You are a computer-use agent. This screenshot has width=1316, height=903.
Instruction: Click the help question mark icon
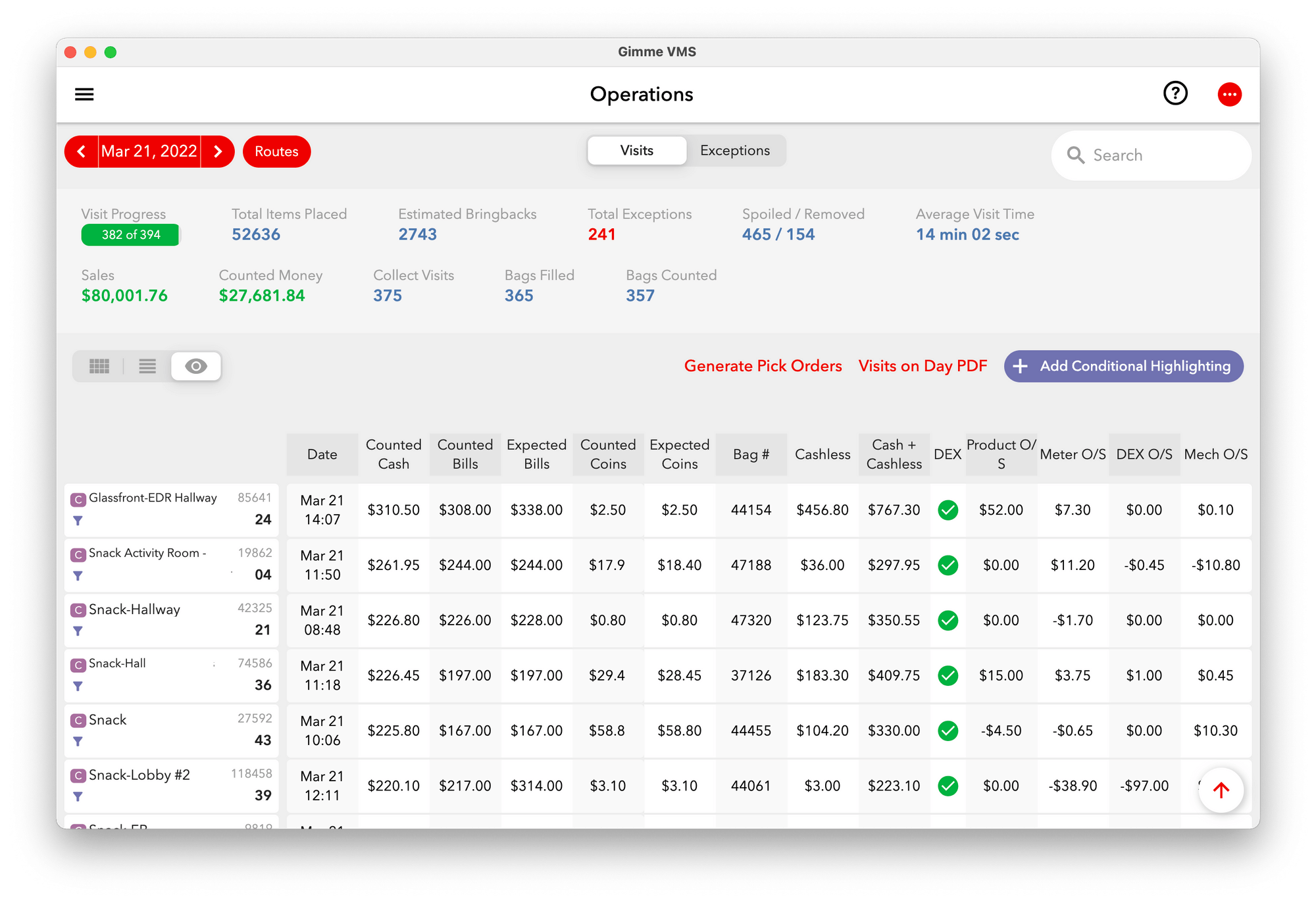[1175, 93]
